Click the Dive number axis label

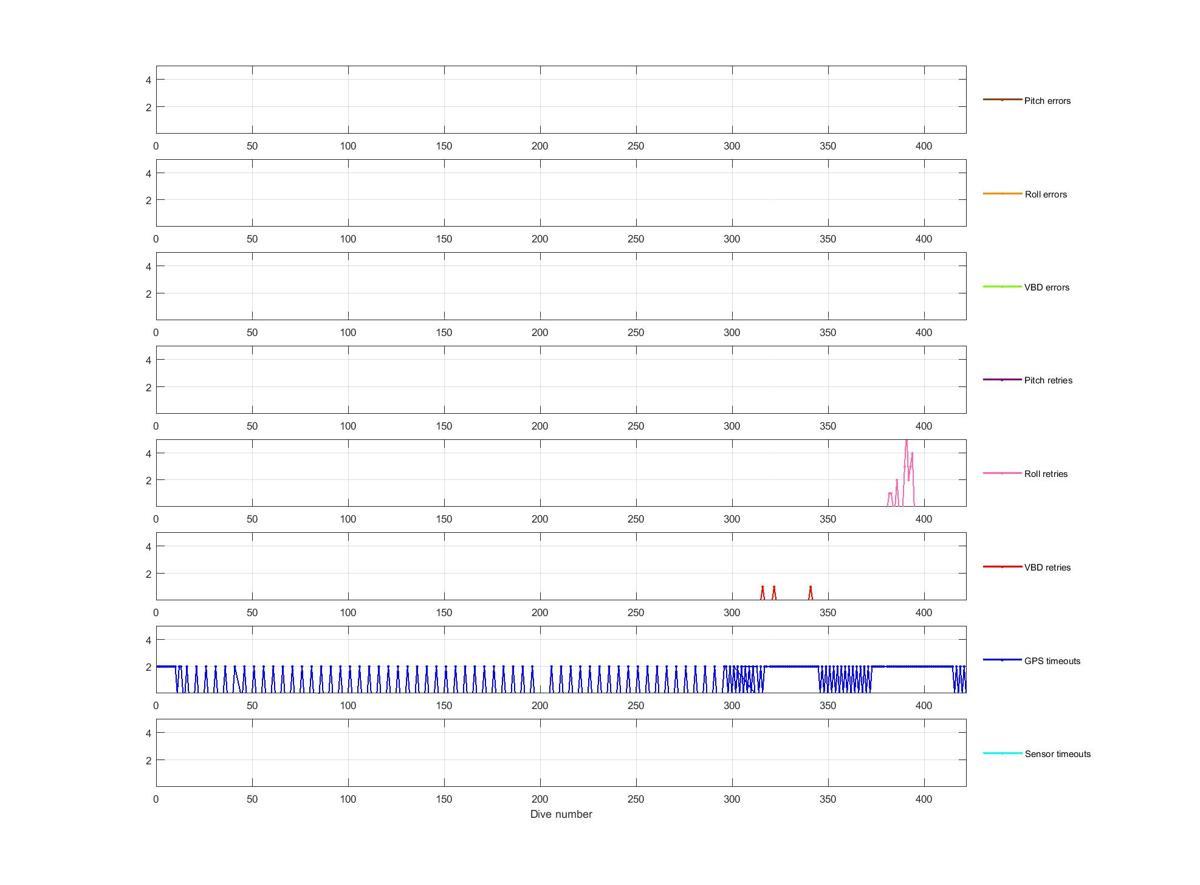[561, 814]
